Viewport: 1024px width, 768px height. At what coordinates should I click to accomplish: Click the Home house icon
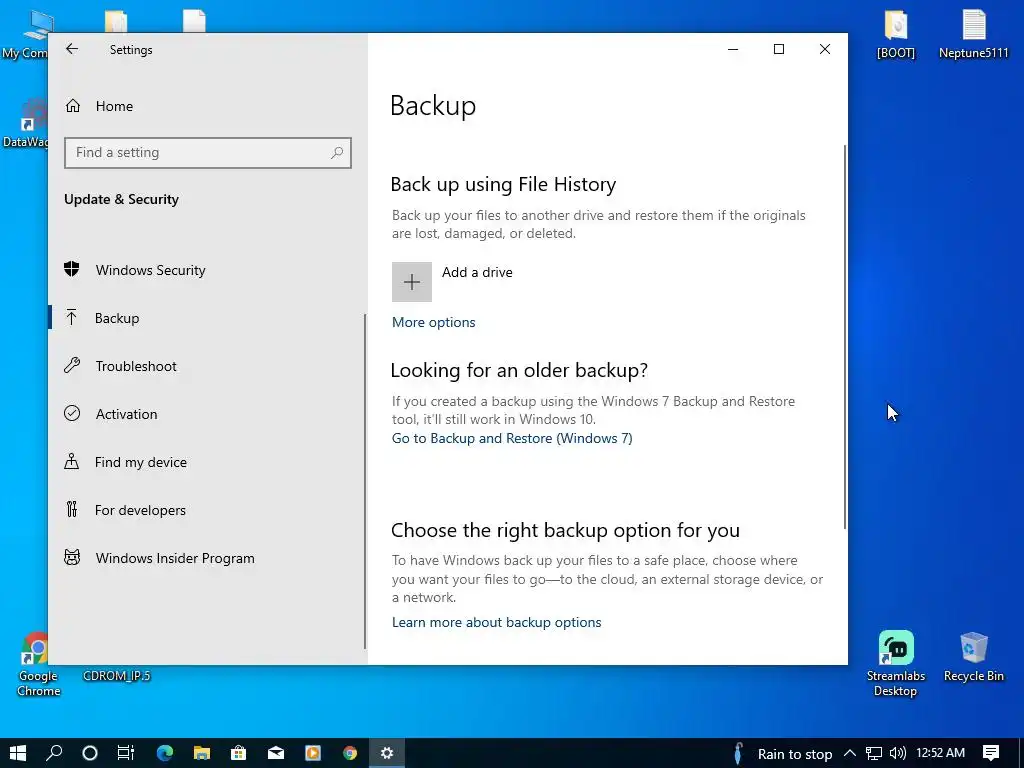[x=72, y=106]
